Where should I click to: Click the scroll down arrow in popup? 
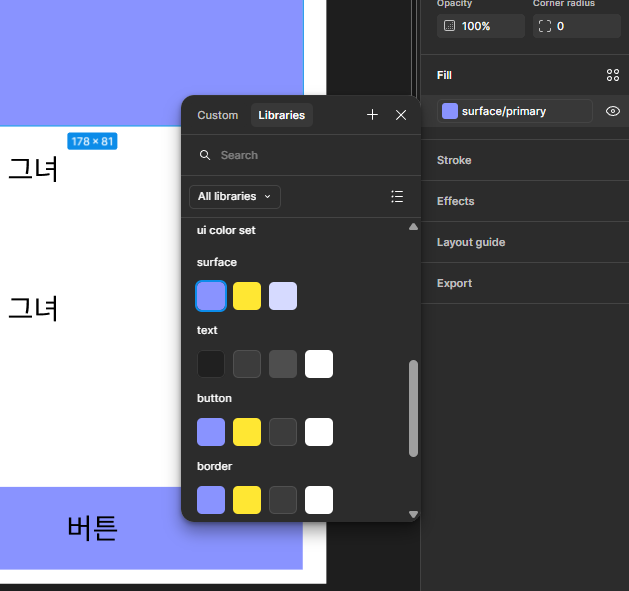[413, 514]
